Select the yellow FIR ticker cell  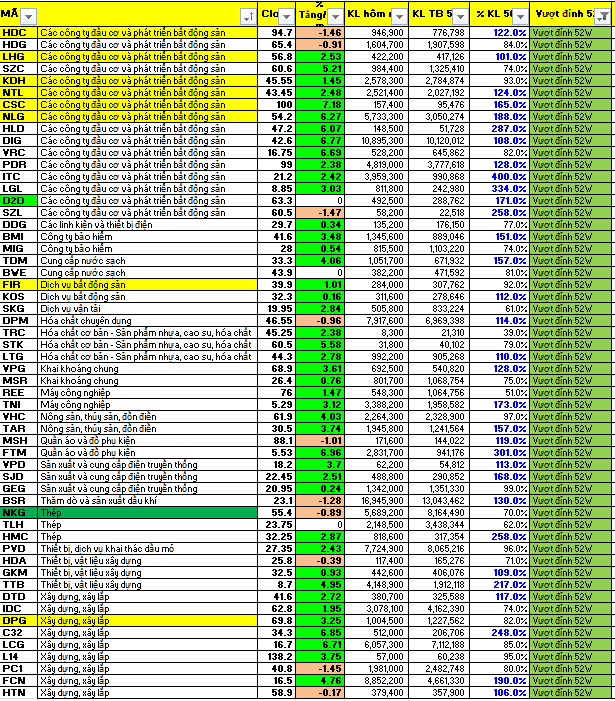point(19,285)
